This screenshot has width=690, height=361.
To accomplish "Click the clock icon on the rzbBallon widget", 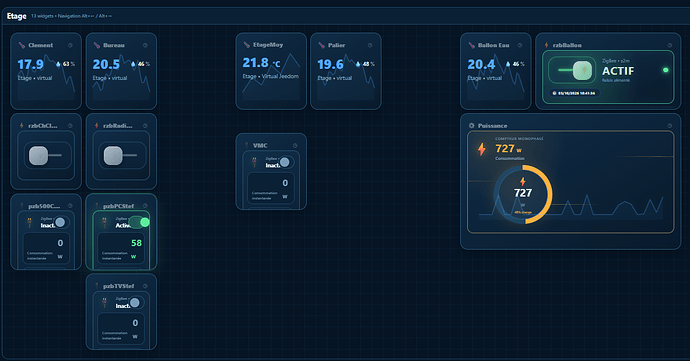I will [669, 45].
